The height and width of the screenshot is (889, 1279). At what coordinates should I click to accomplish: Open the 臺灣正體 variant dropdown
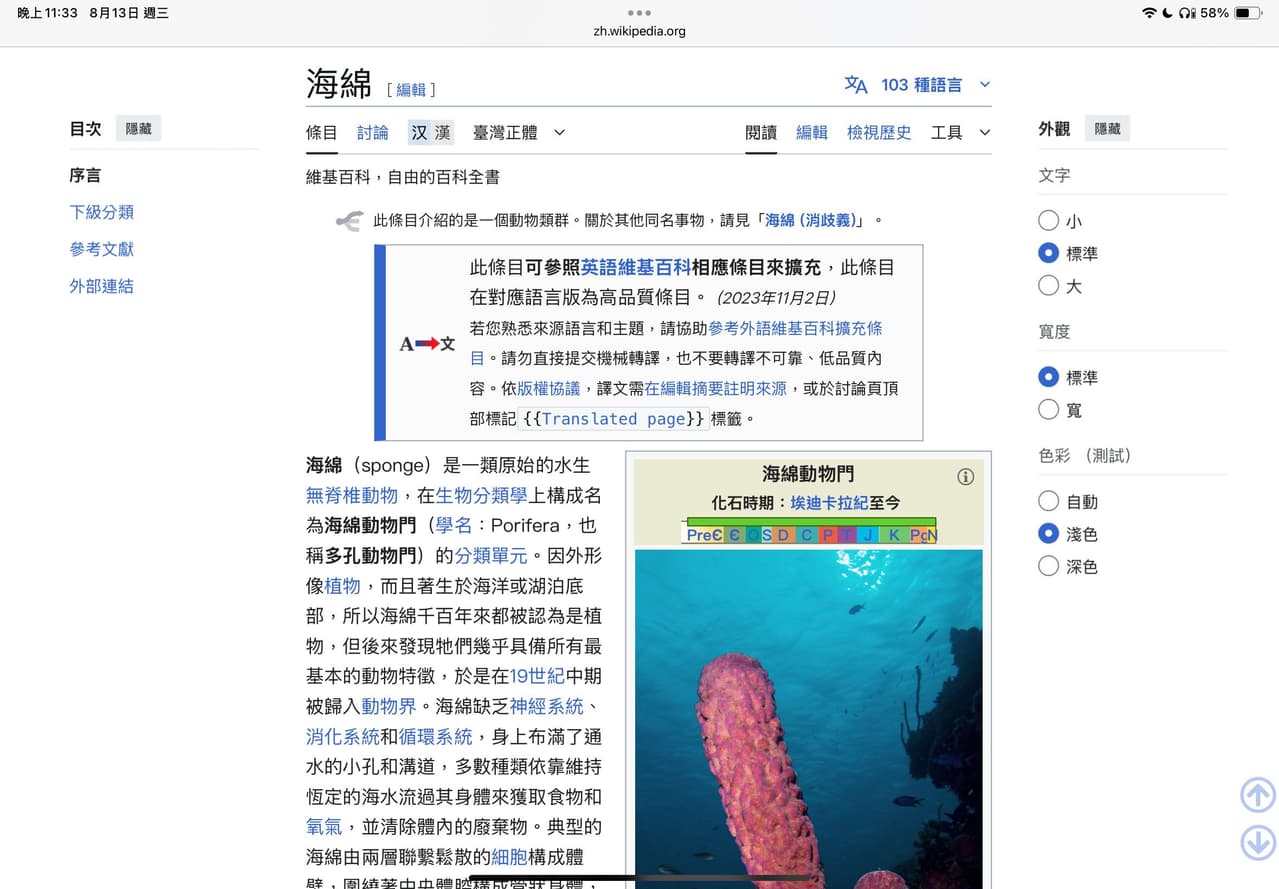click(x=519, y=132)
